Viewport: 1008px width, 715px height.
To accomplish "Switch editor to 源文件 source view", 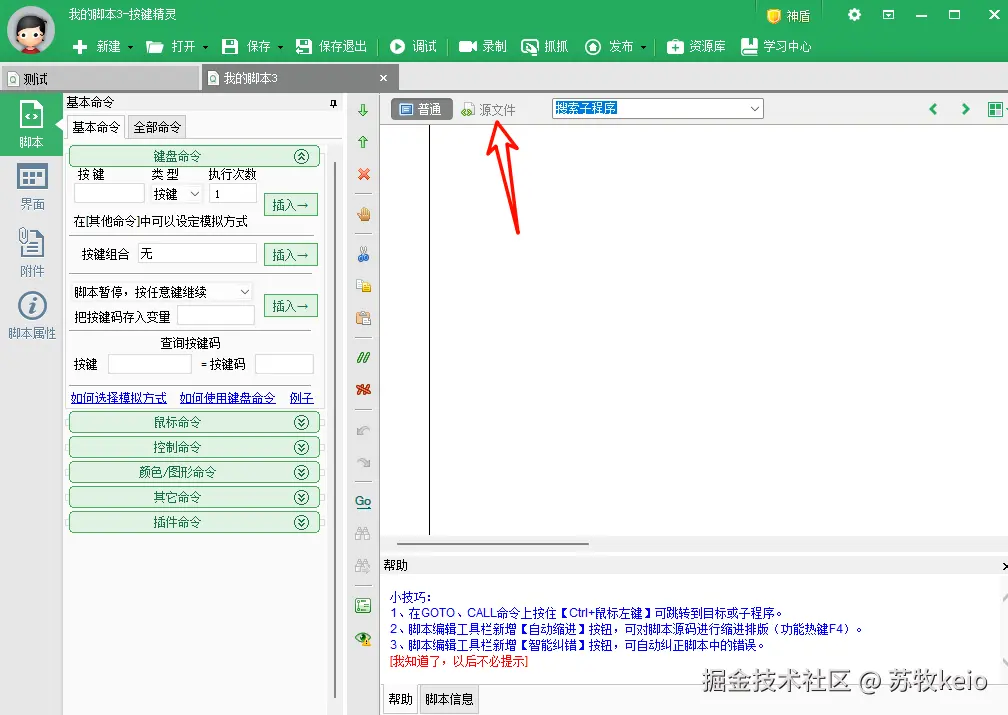I will (489, 110).
